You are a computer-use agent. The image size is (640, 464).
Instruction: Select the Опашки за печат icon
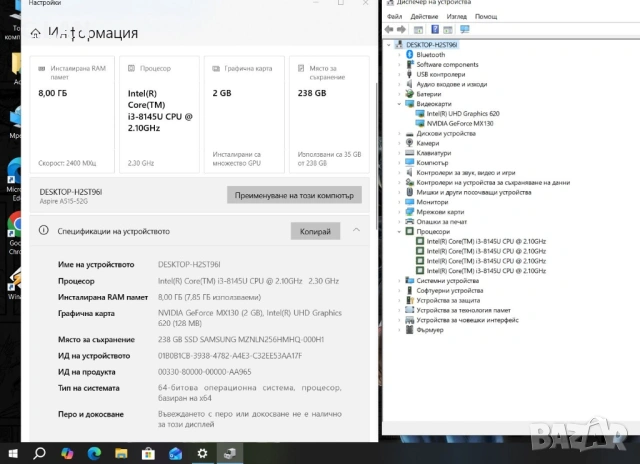(x=409, y=222)
